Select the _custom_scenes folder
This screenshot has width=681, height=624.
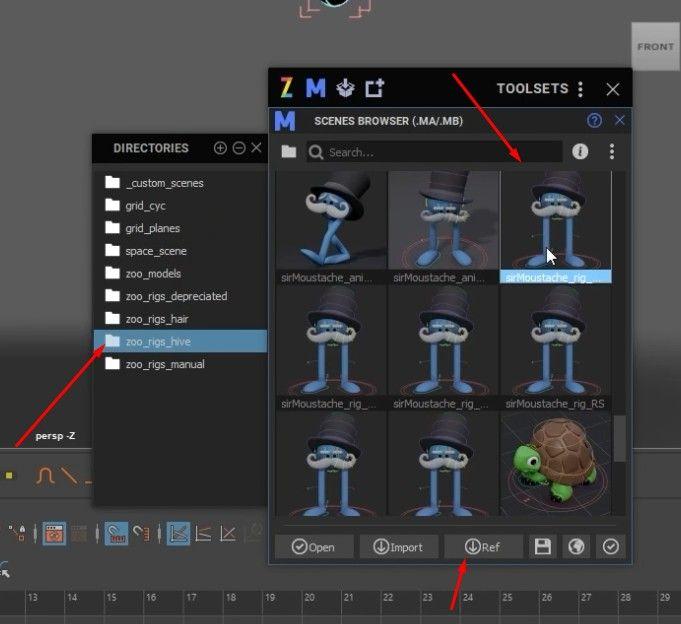point(180,183)
